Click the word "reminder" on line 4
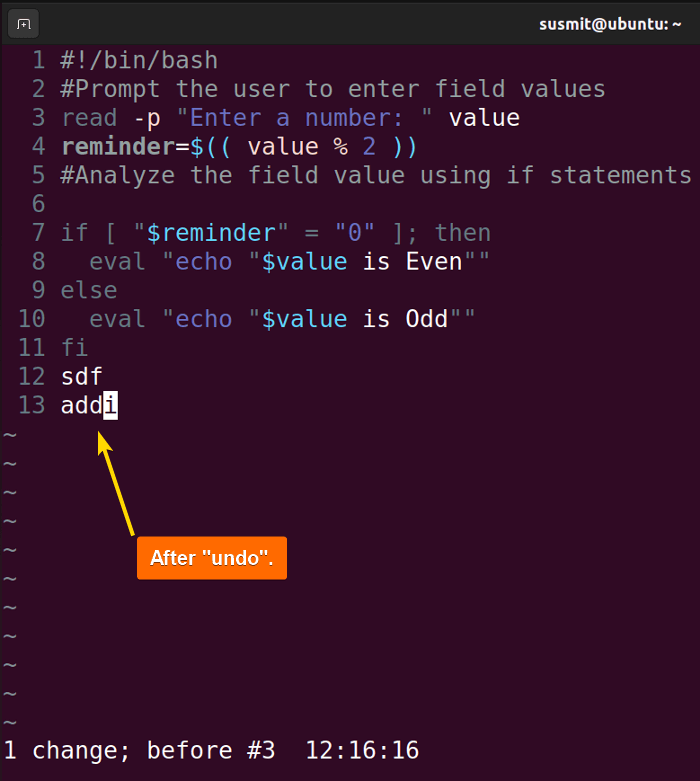The image size is (700, 781). coord(118,147)
